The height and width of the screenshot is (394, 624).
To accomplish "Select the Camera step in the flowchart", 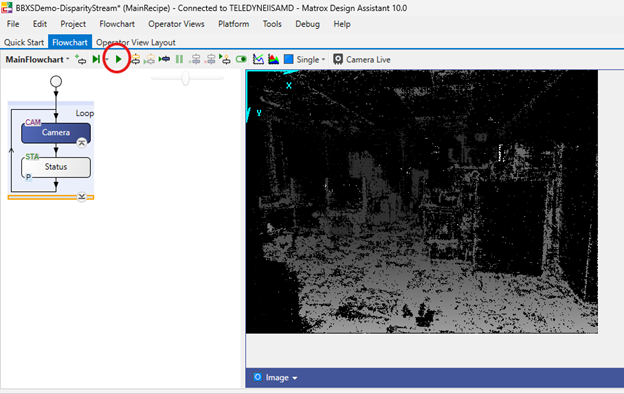I will click(56, 133).
